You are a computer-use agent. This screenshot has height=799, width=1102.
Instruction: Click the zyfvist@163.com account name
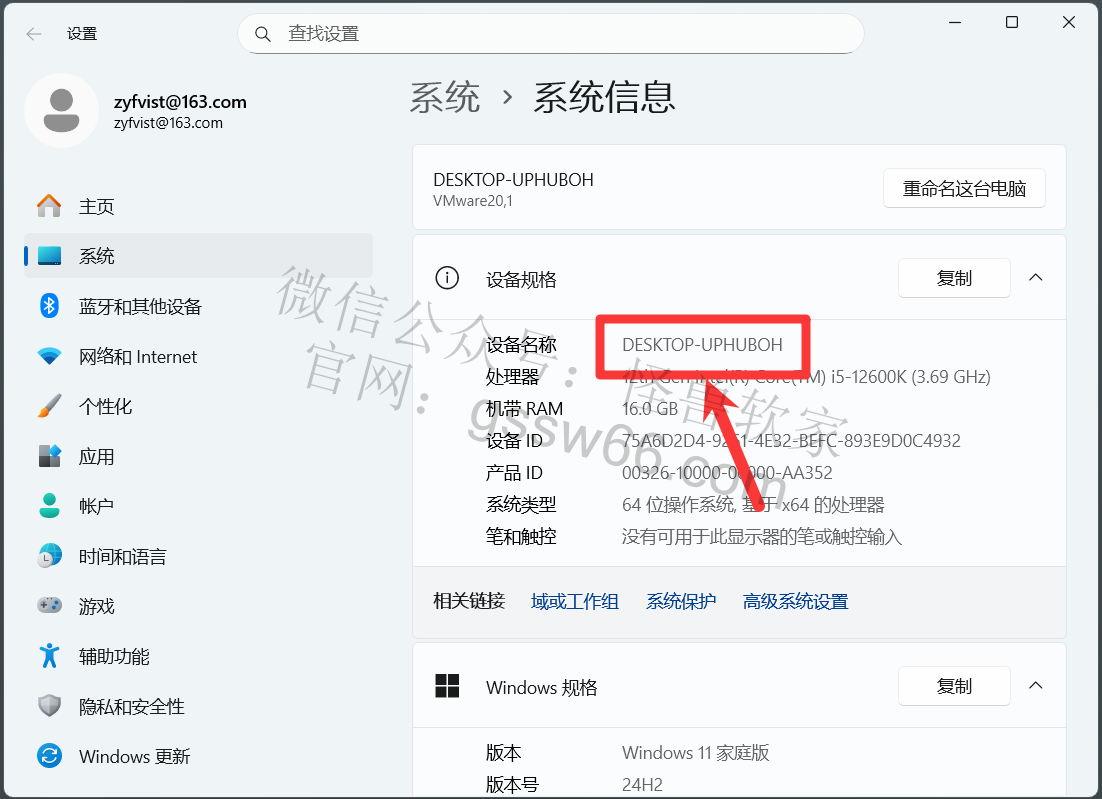coord(181,102)
